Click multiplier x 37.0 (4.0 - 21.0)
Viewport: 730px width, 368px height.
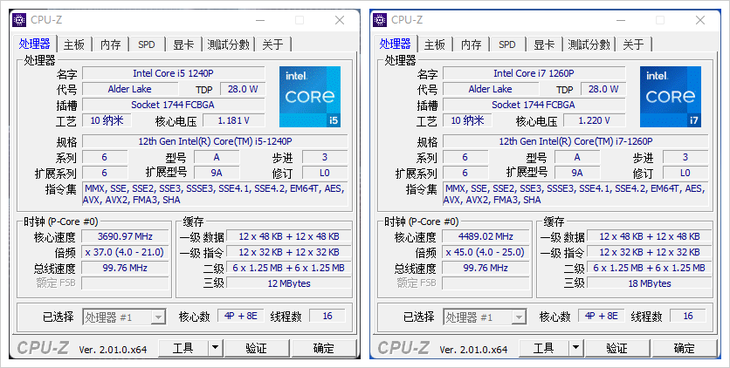point(125,252)
